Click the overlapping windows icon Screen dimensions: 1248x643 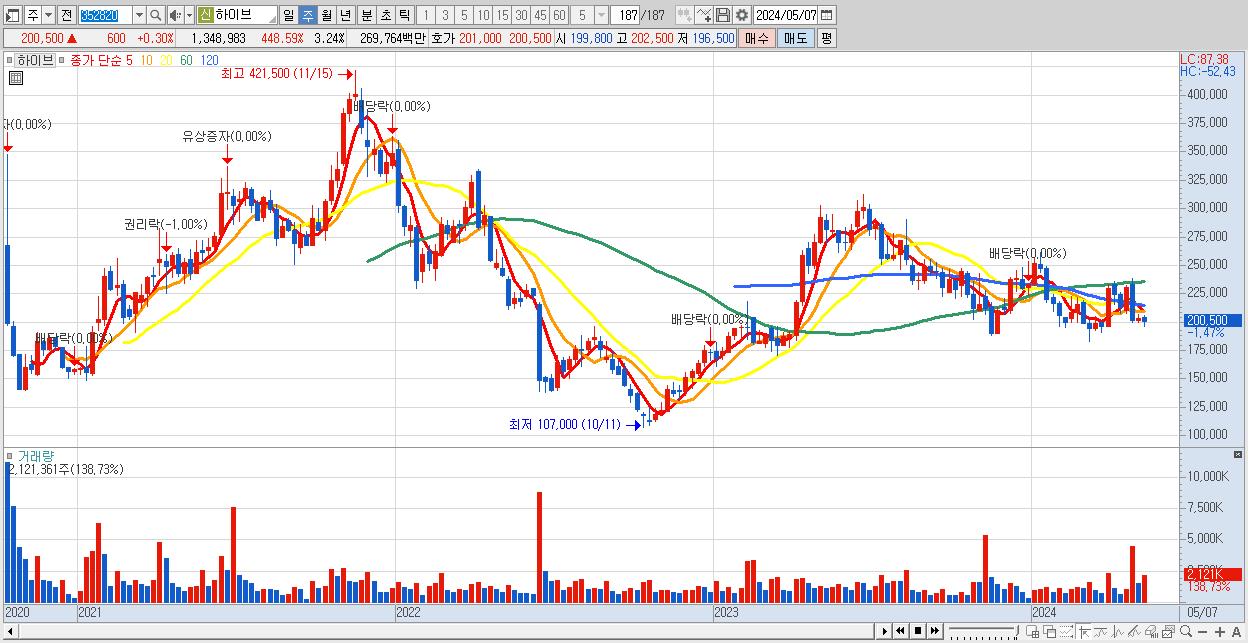point(1050,632)
